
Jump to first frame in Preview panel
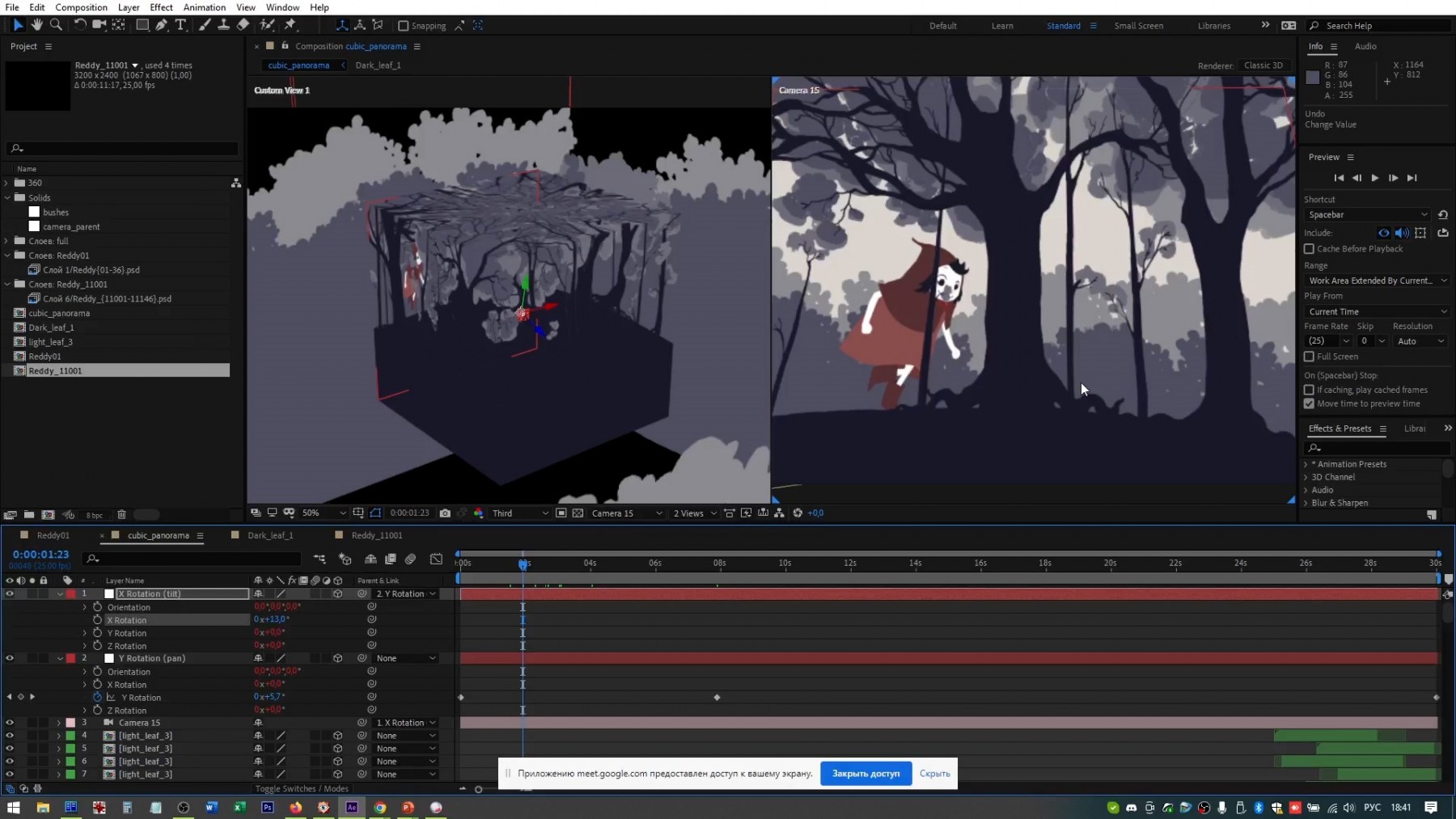[x=1339, y=178]
